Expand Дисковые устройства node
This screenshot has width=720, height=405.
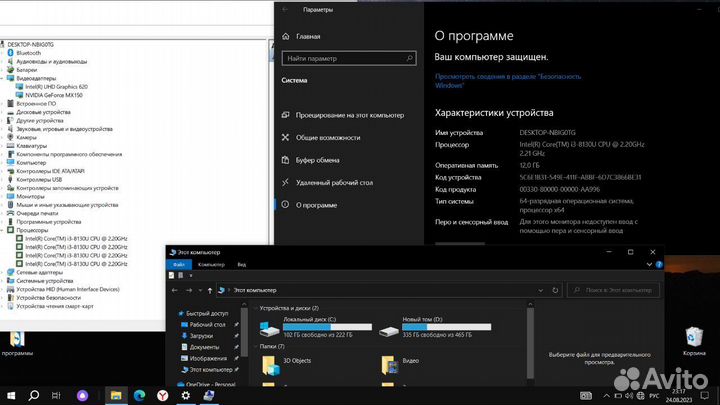(2, 112)
